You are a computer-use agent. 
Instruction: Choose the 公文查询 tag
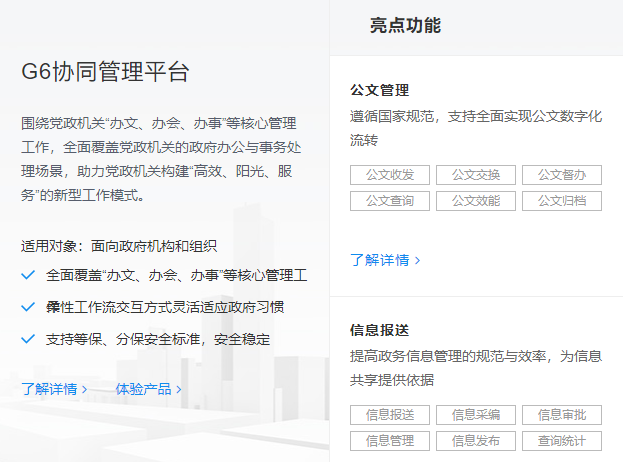tap(389, 201)
